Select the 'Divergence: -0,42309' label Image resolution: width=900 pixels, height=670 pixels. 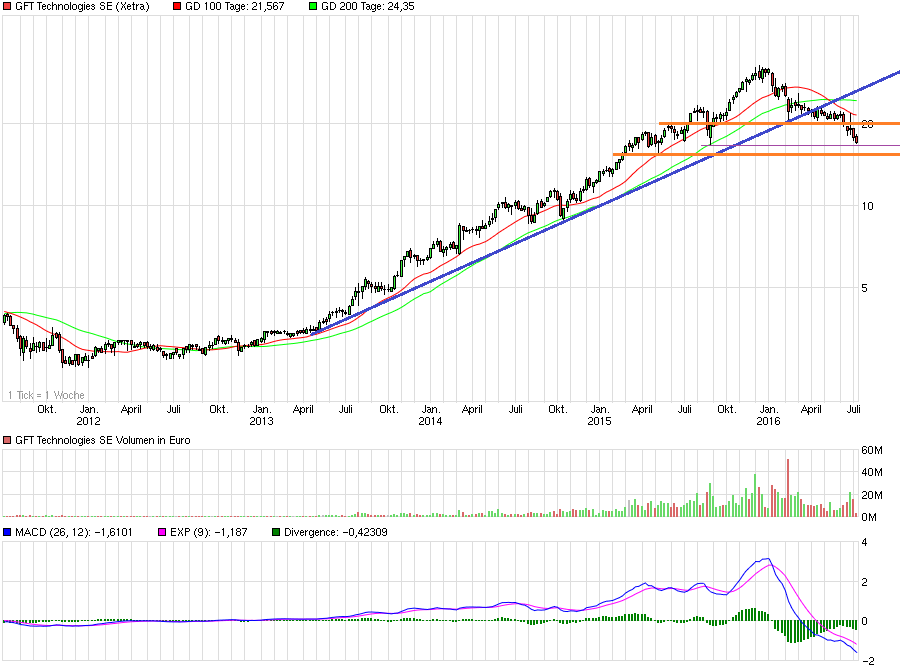(x=336, y=532)
